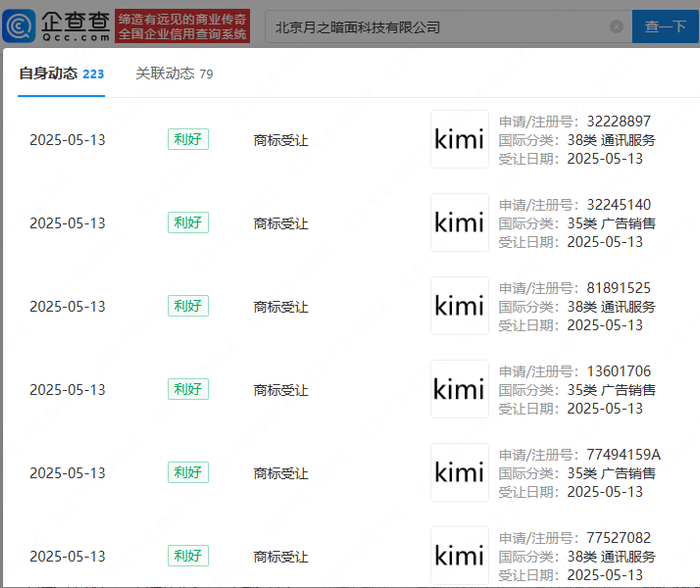Viewport: 700px width, 588px height.
Task: Select registration number 77494159A
Action: point(623,455)
